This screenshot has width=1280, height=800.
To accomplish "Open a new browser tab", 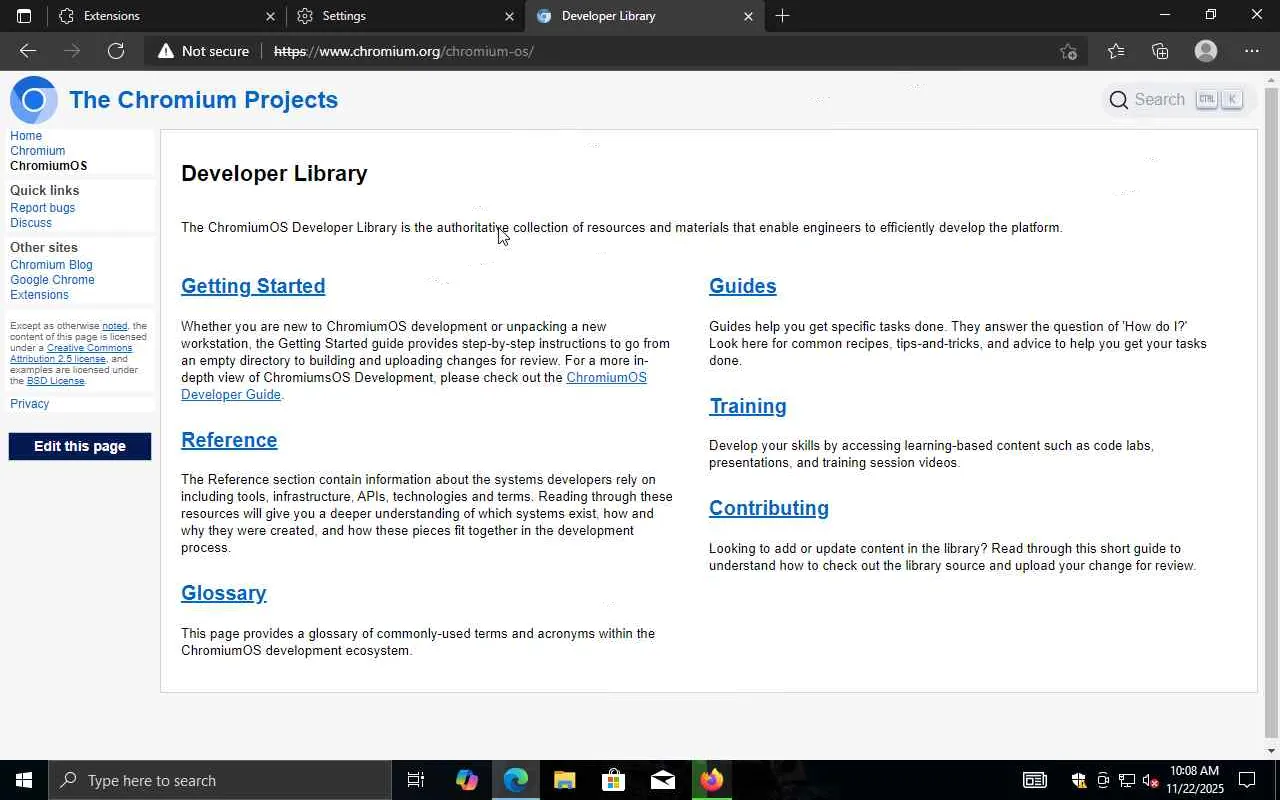I will coord(782,16).
